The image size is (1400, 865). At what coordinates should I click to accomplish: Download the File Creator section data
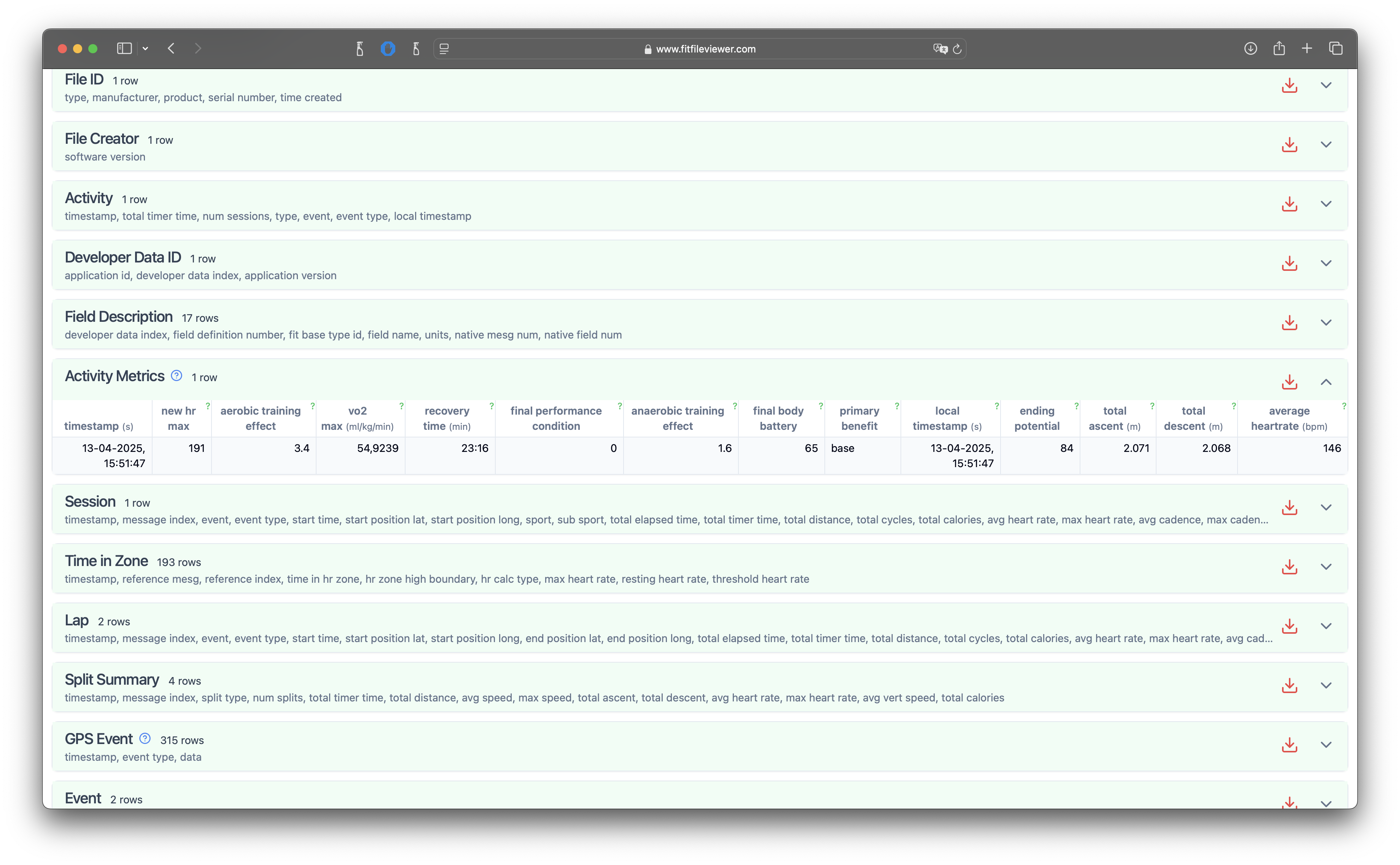coord(1289,145)
